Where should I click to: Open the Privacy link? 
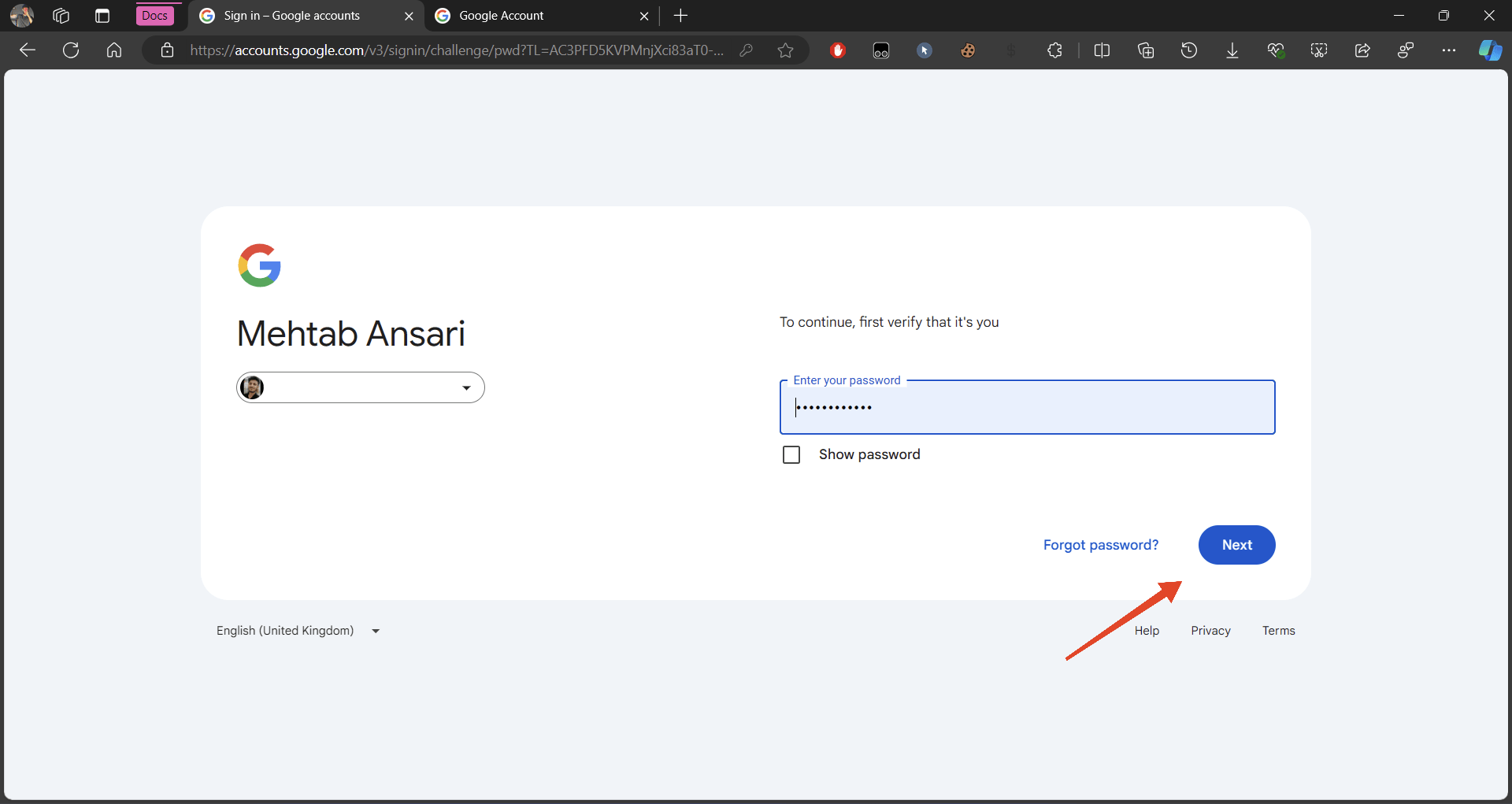1210,631
